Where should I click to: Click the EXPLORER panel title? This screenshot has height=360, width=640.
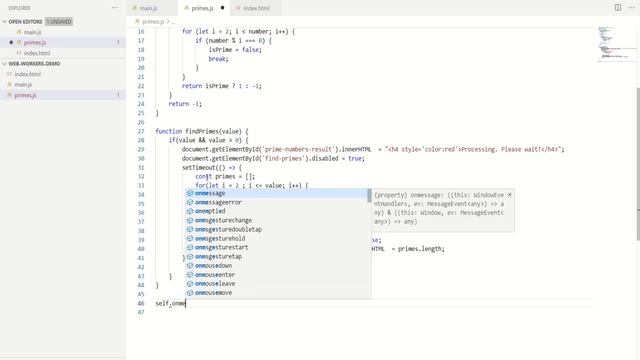pyautogui.click(x=19, y=8)
